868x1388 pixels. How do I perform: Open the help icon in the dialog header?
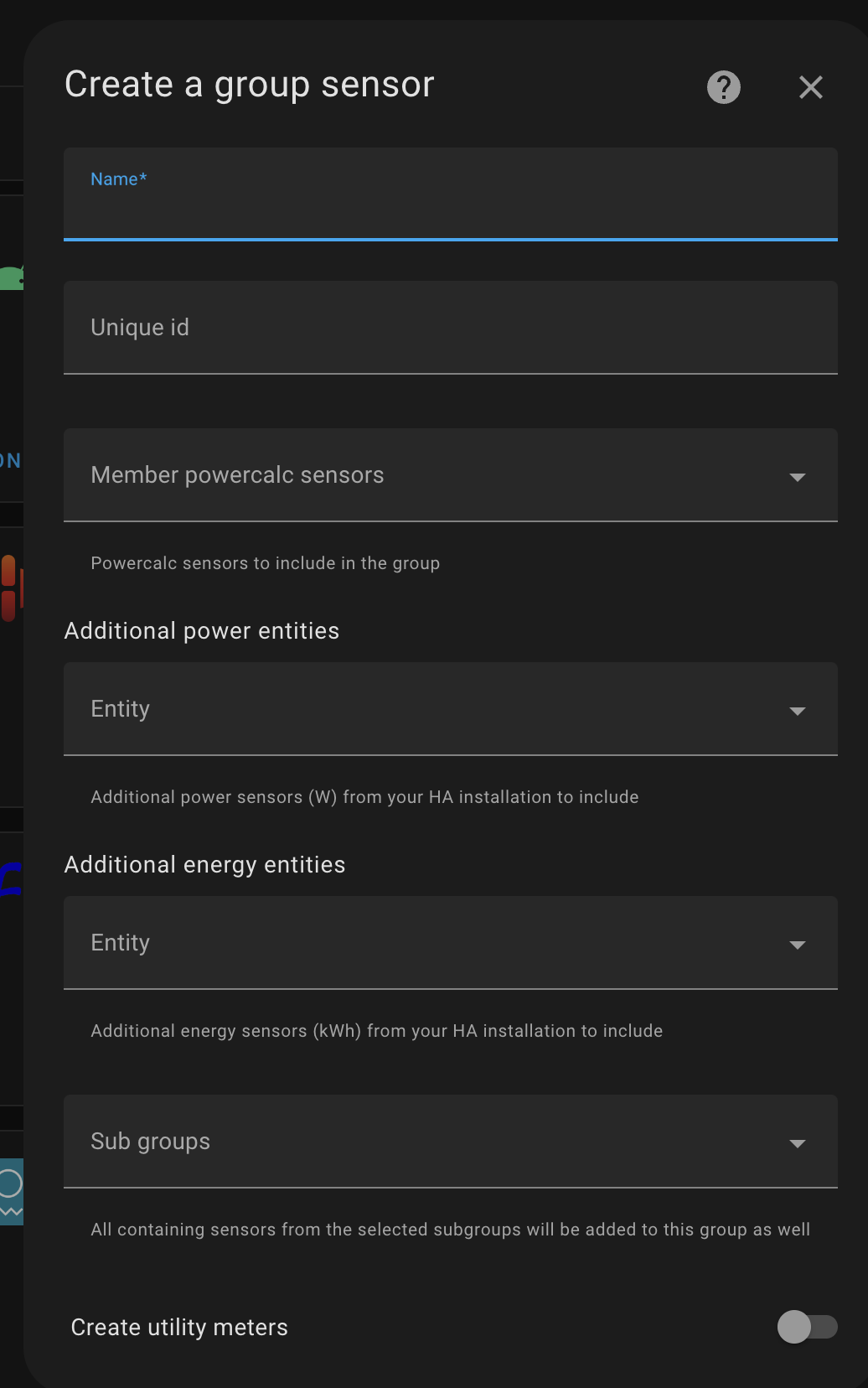[x=722, y=87]
